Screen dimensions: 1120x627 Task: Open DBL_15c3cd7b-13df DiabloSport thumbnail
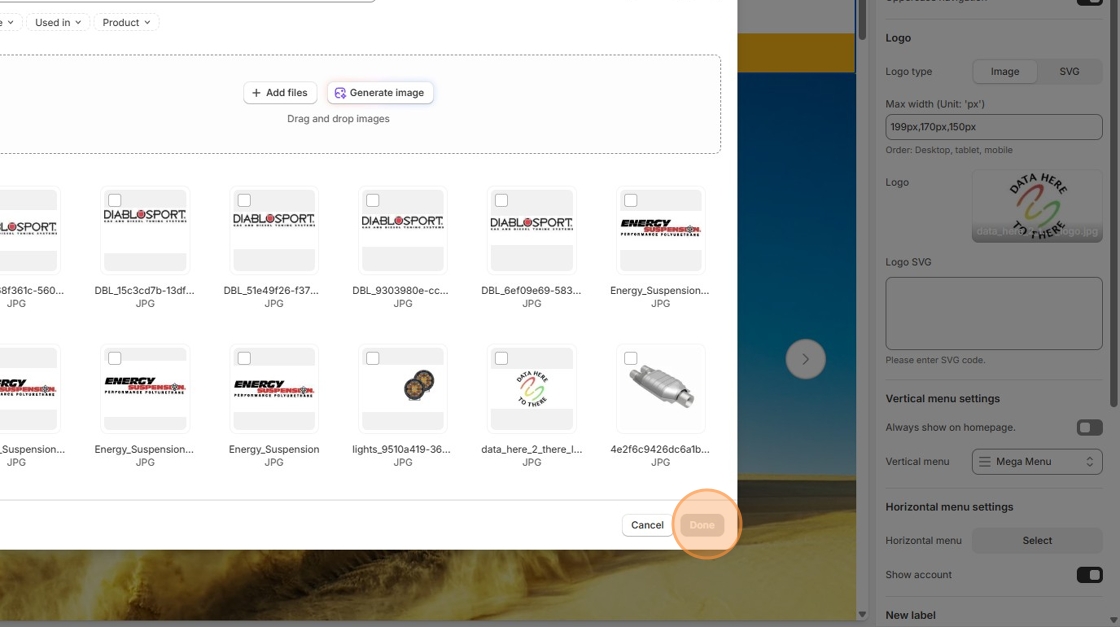145,231
